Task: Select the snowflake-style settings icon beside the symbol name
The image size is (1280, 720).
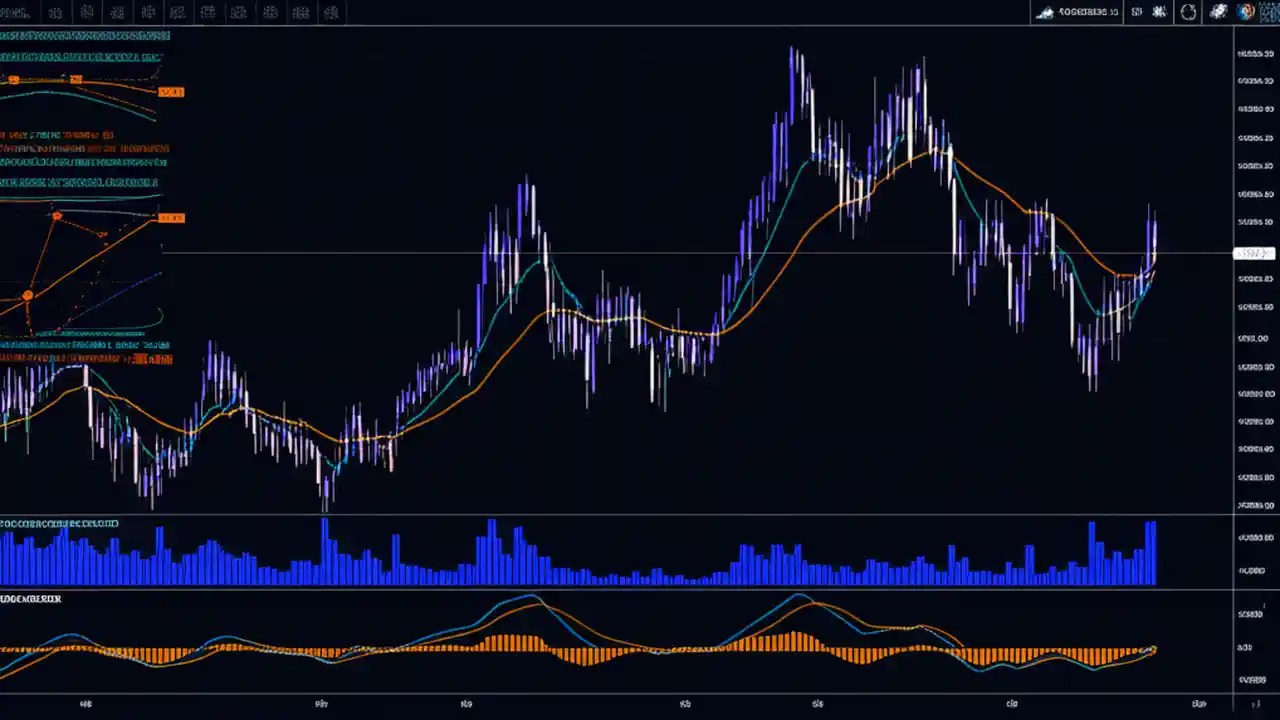Action: [x=1159, y=12]
